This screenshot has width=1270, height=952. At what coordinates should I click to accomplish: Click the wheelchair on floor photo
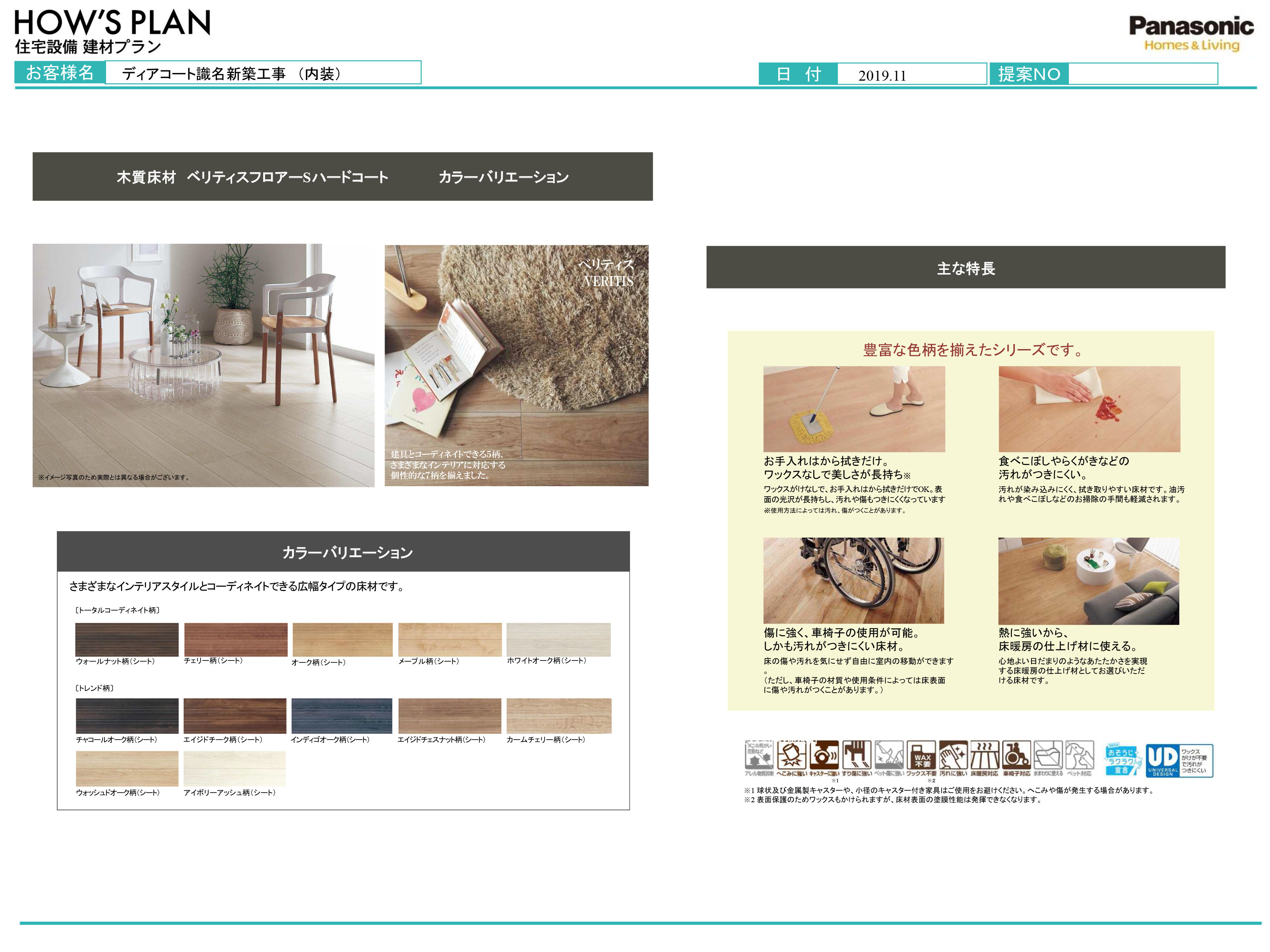tap(853, 580)
